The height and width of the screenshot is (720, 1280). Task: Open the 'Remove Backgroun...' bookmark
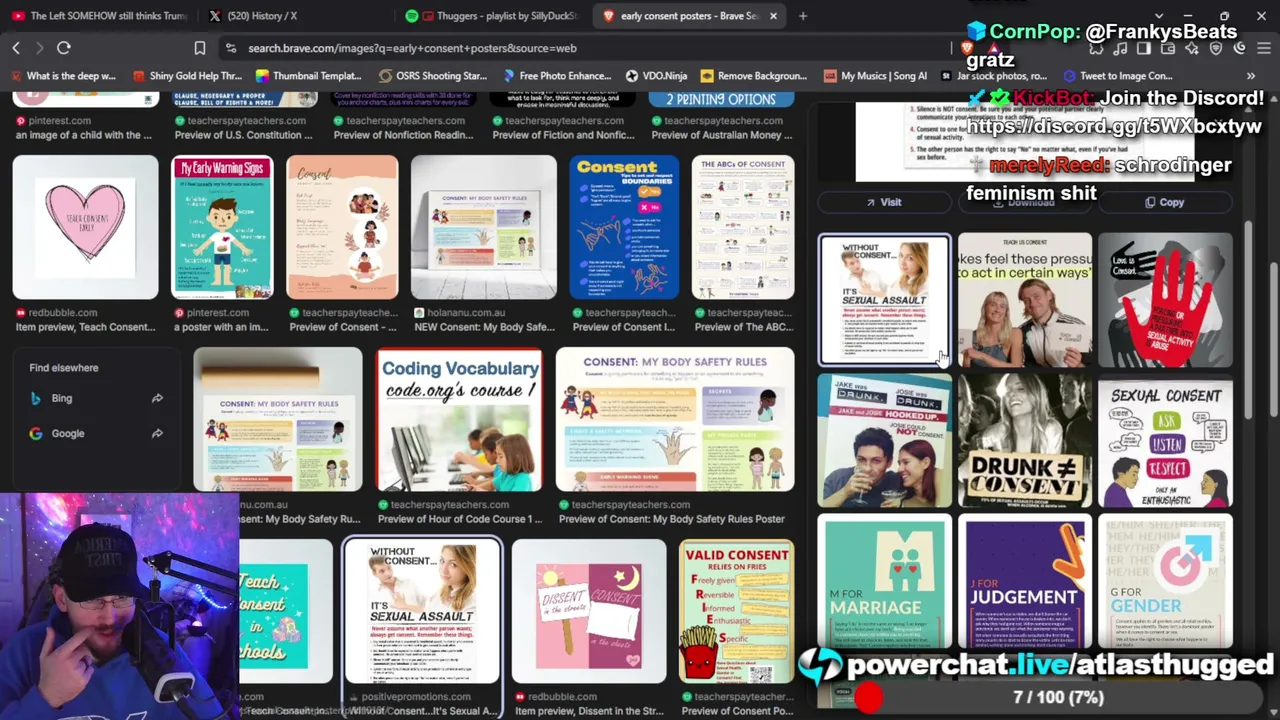[x=753, y=76]
